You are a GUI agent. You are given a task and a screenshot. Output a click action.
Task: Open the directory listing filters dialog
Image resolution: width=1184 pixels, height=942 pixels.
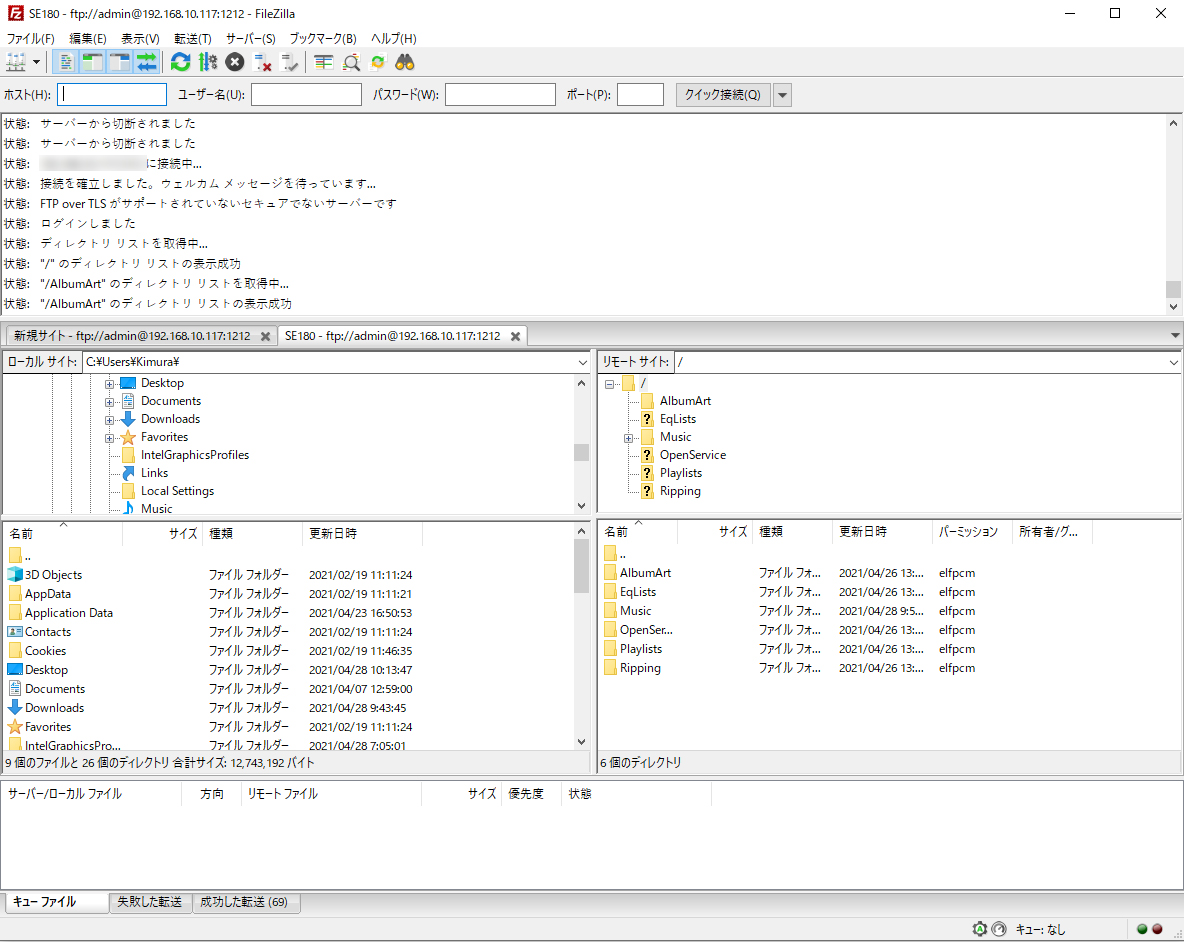[324, 63]
